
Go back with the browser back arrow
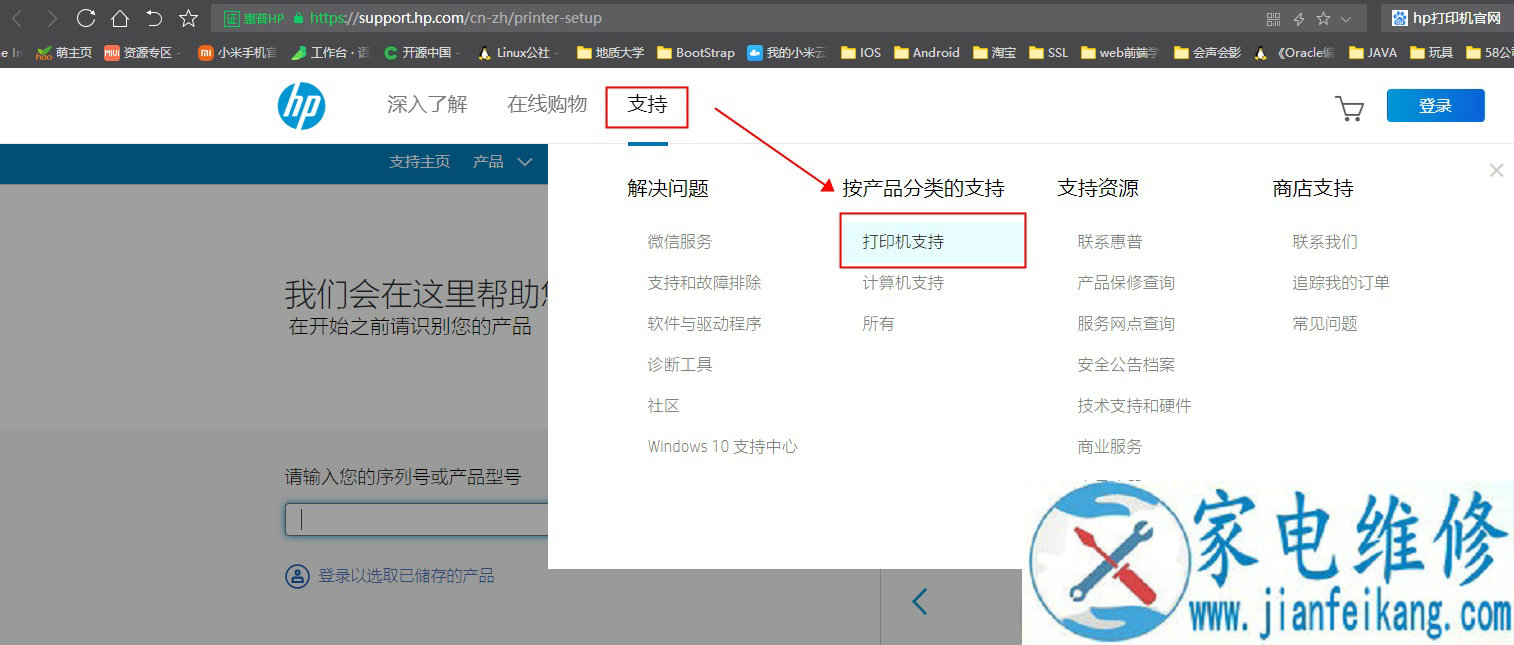point(17,18)
